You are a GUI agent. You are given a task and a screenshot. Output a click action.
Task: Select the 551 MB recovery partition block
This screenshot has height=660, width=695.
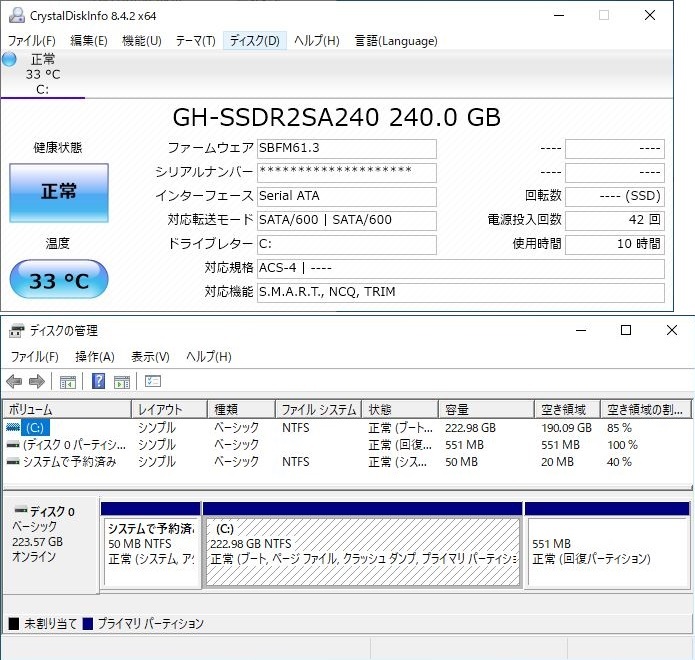607,546
